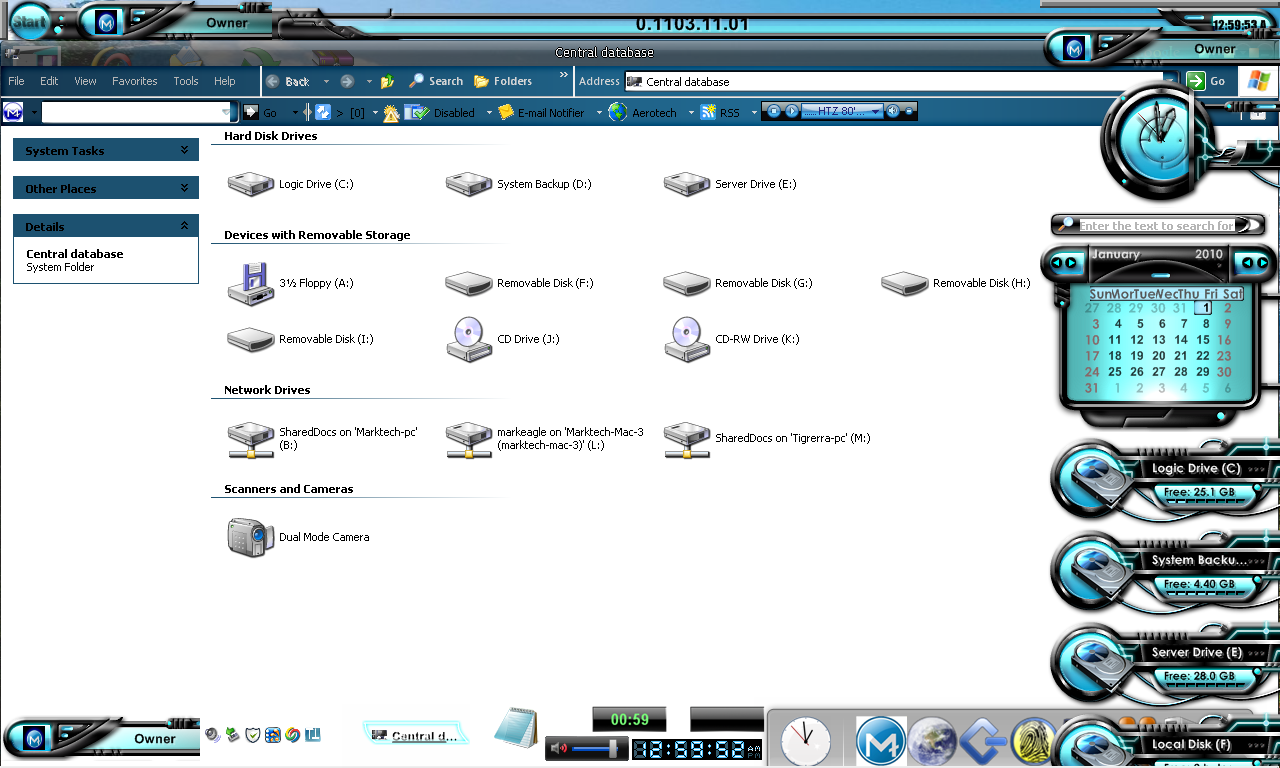Click the Notepad icon in the taskbar
The height and width of the screenshot is (768, 1280).
point(516,727)
